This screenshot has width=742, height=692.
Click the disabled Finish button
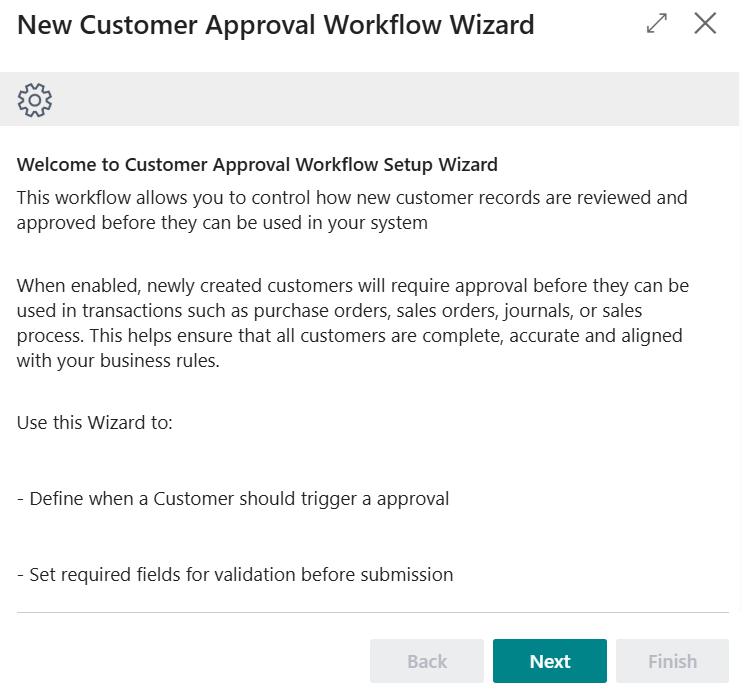point(672,661)
